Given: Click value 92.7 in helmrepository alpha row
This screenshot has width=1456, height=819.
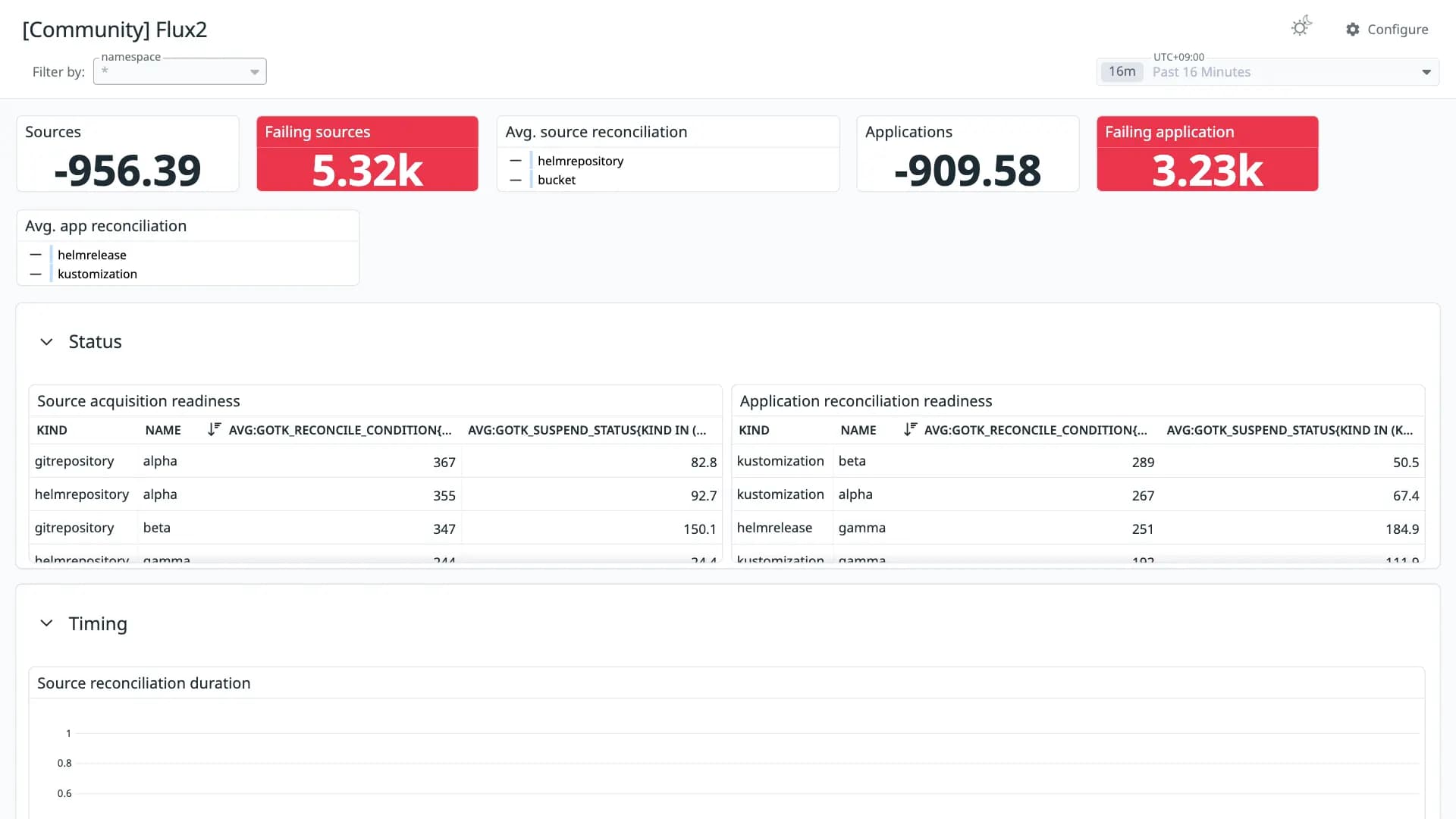Looking at the screenshot, I should pyautogui.click(x=704, y=495).
